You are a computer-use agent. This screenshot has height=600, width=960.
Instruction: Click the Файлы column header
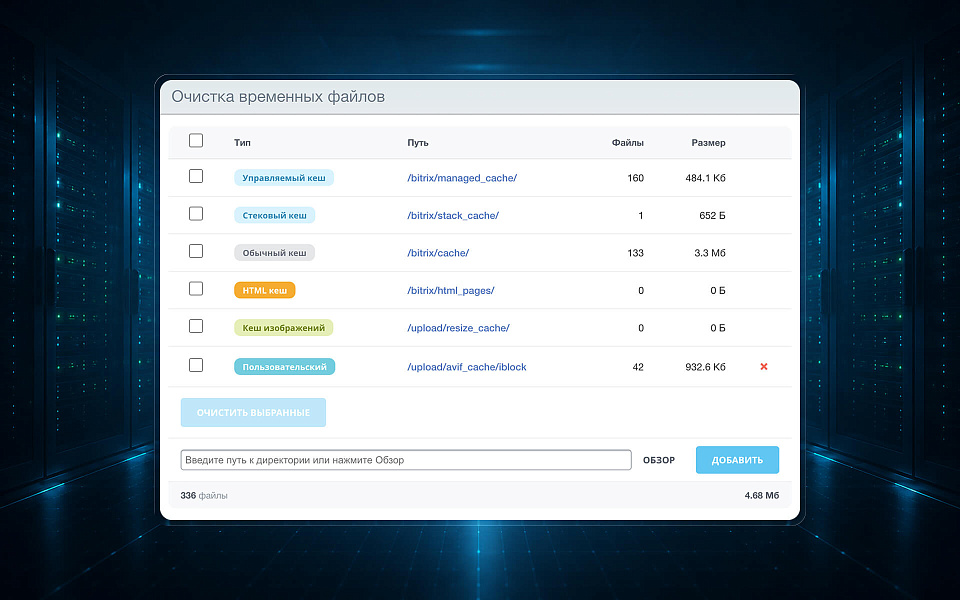click(628, 143)
